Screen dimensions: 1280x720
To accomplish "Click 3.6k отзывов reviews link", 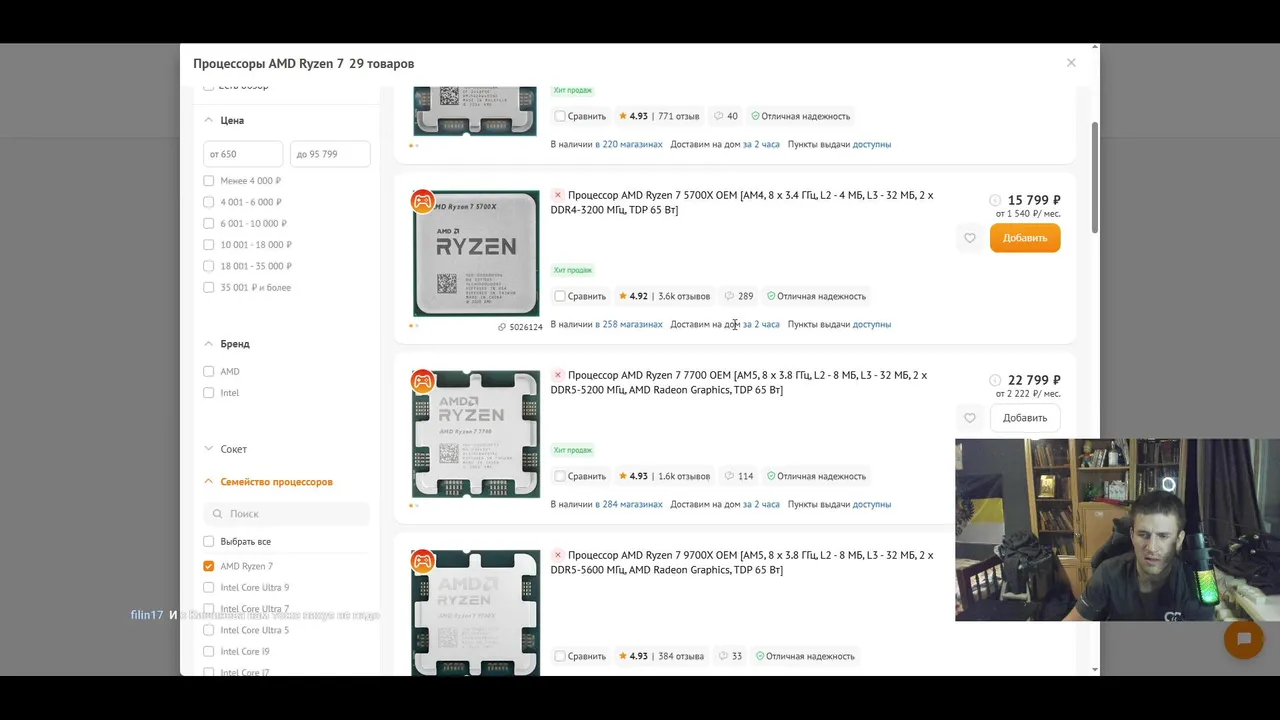I will (x=684, y=296).
